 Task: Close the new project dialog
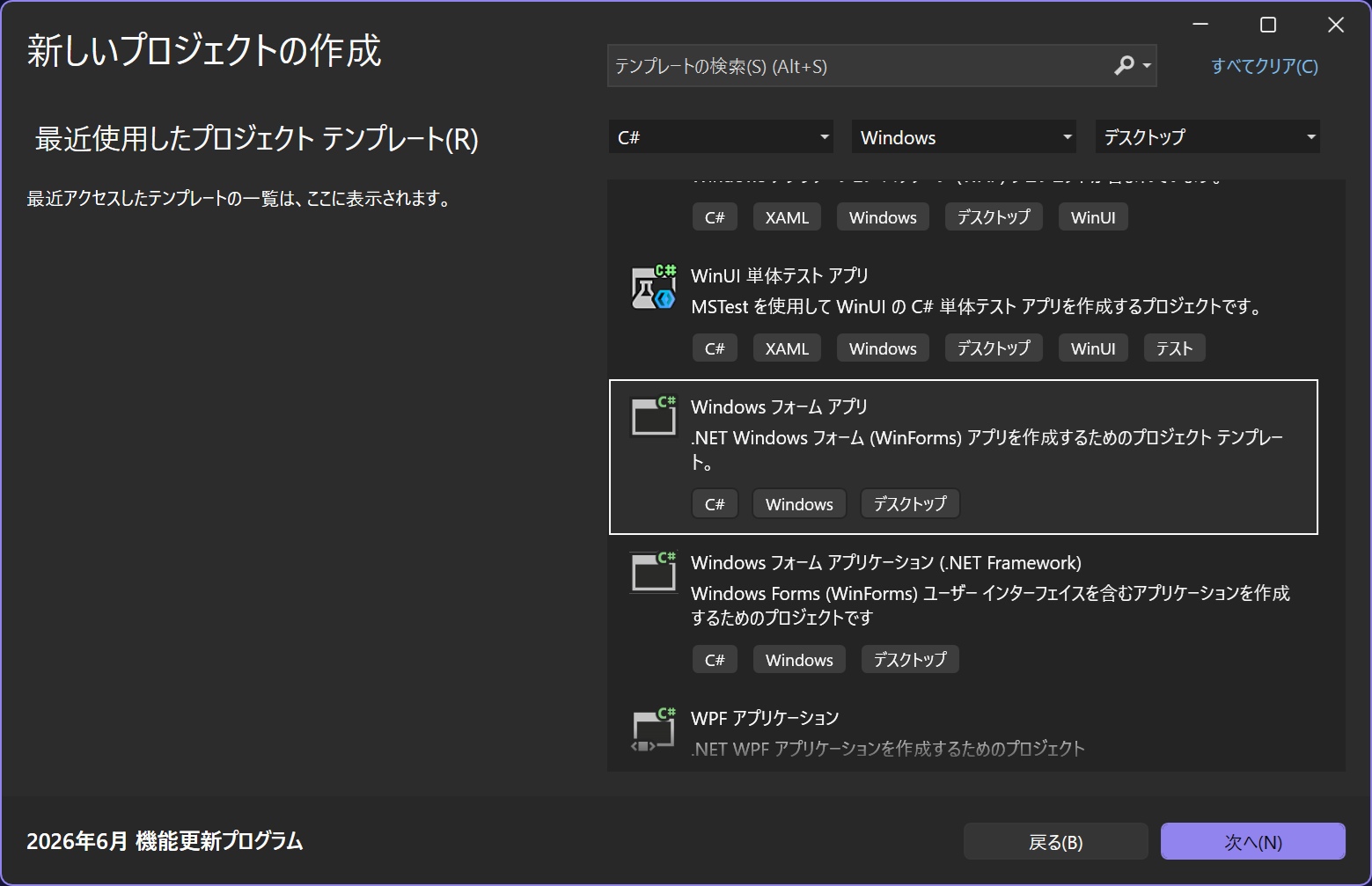pyautogui.click(x=1336, y=25)
